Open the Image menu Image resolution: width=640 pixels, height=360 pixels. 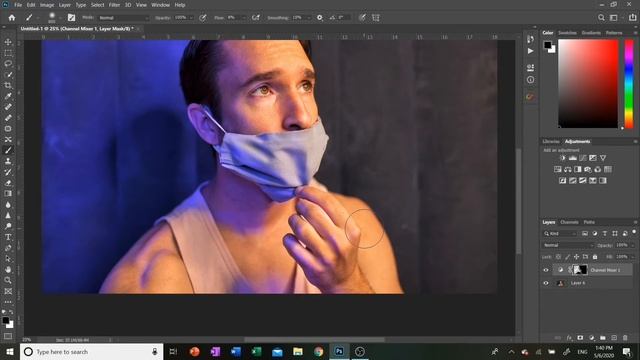[47, 5]
